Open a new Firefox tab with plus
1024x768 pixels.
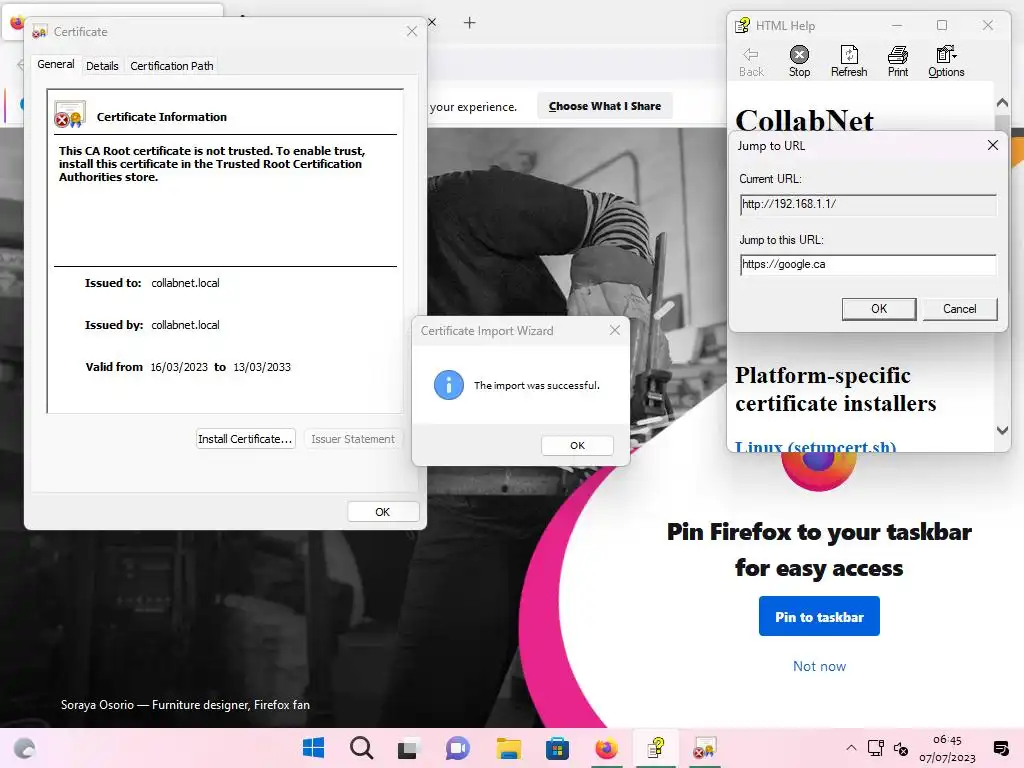click(x=470, y=23)
